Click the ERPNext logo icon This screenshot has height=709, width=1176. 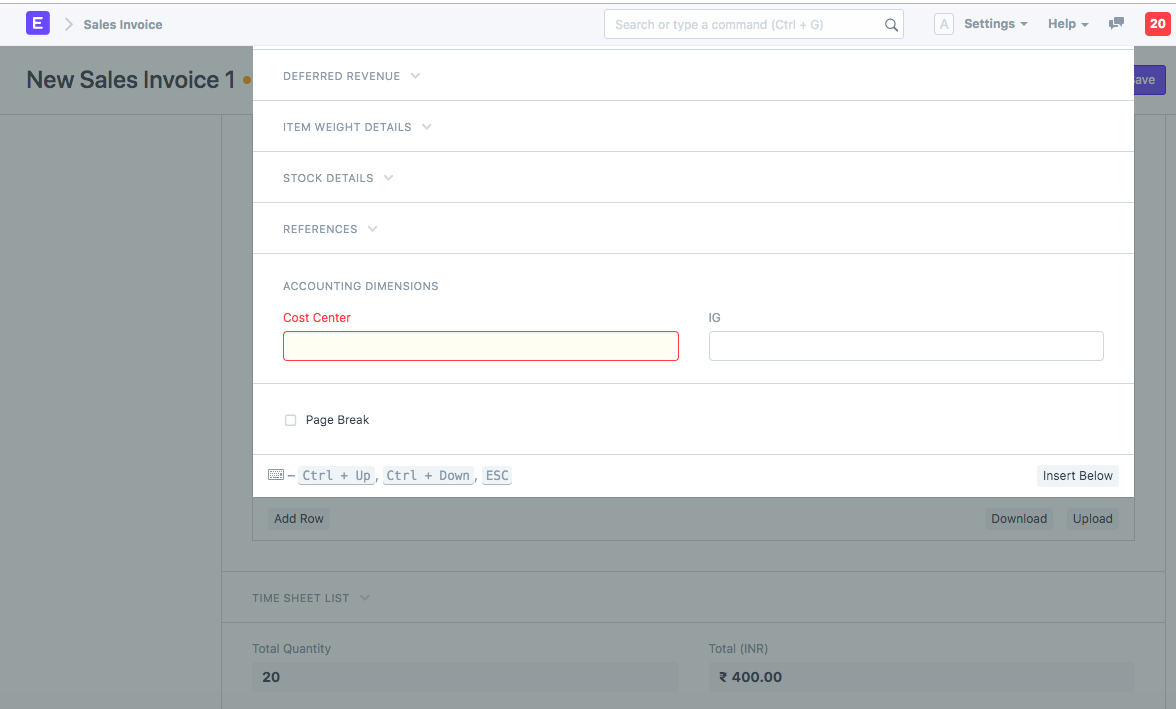[37, 22]
